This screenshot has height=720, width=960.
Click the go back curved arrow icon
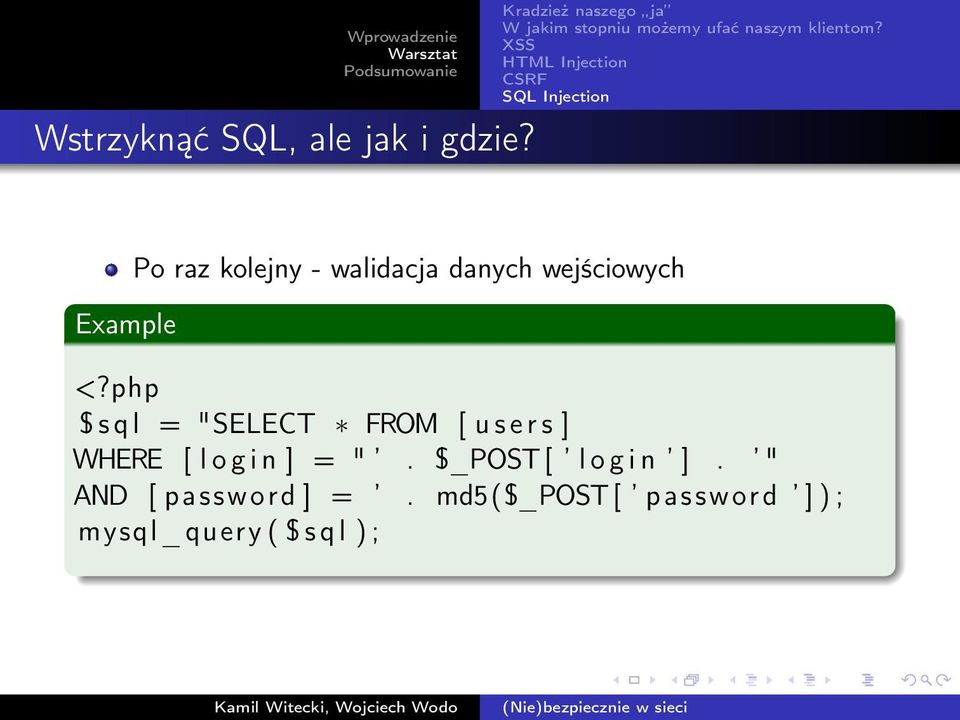pos(910,680)
